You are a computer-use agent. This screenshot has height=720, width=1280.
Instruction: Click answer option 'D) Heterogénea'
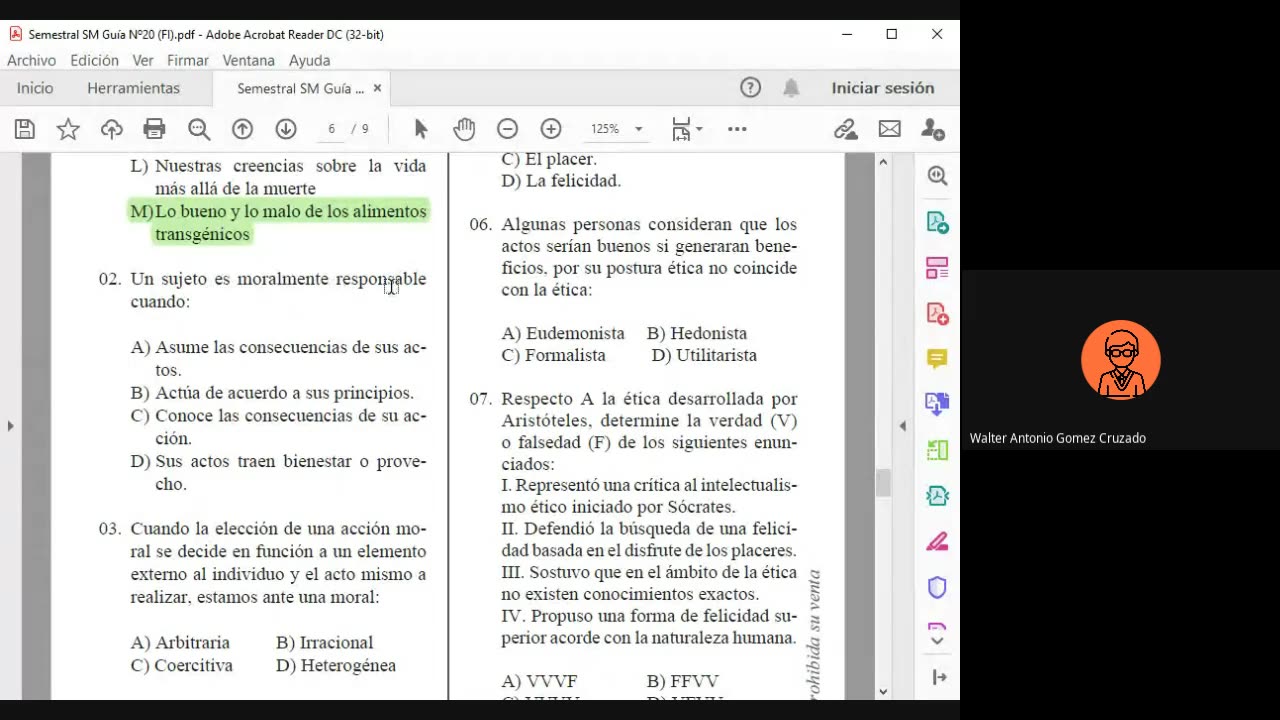tap(336, 665)
